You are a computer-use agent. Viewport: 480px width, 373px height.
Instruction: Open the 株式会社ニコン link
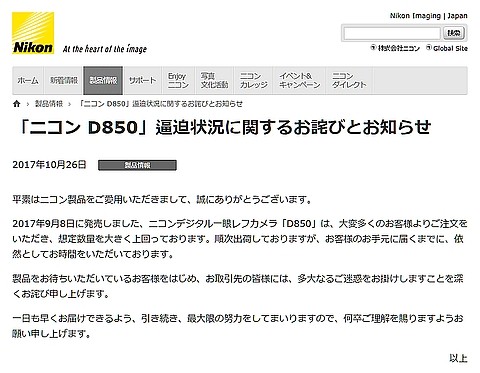coord(398,48)
